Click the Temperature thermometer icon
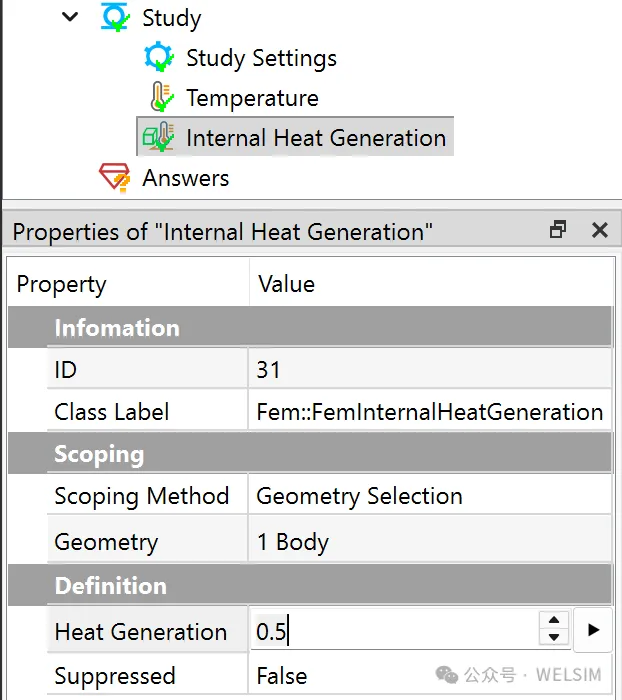 click(x=161, y=98)
